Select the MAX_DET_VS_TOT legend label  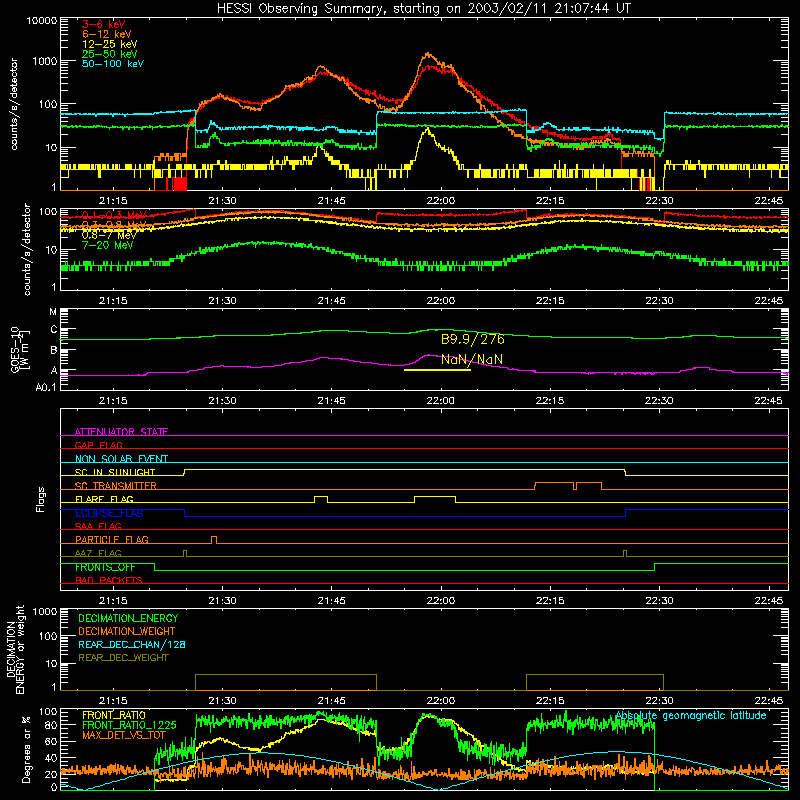(124, 735)
